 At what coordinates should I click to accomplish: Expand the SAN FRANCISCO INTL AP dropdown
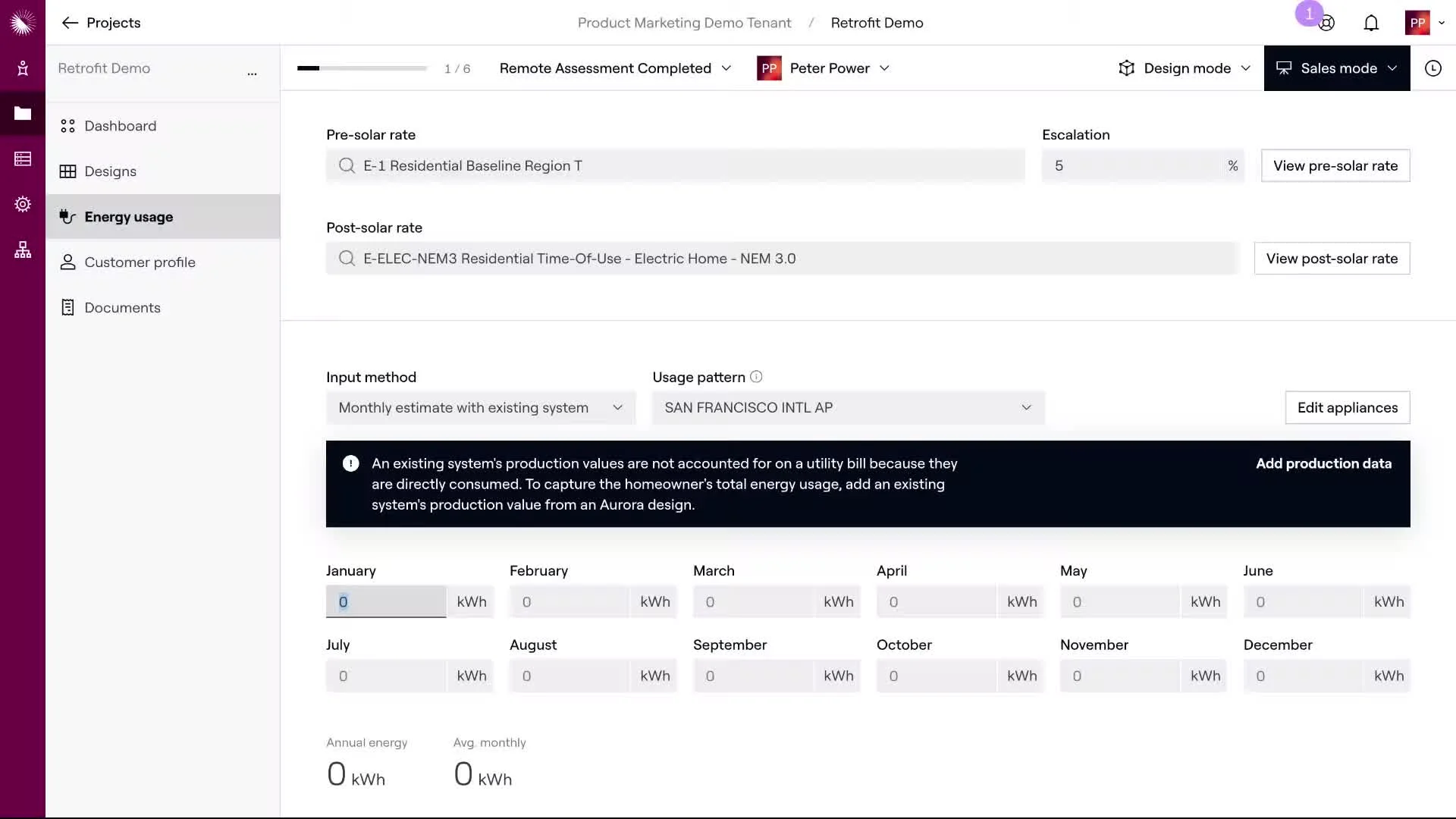[x=848, y=408]
